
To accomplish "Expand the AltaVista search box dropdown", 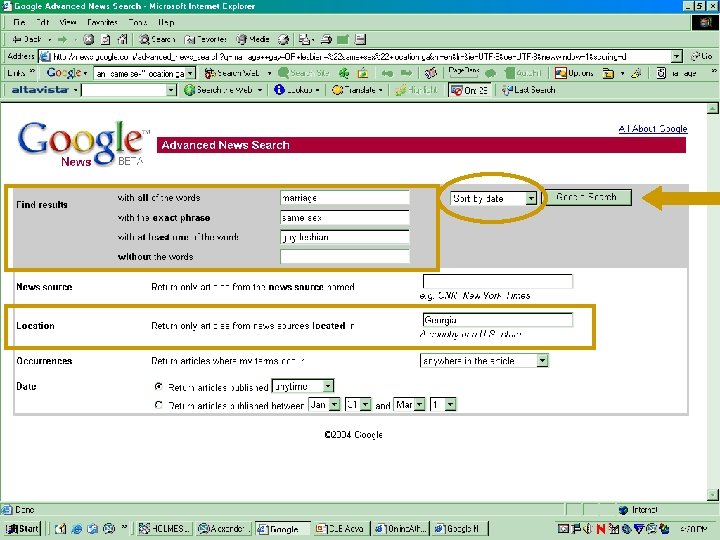I will [171, 90].
